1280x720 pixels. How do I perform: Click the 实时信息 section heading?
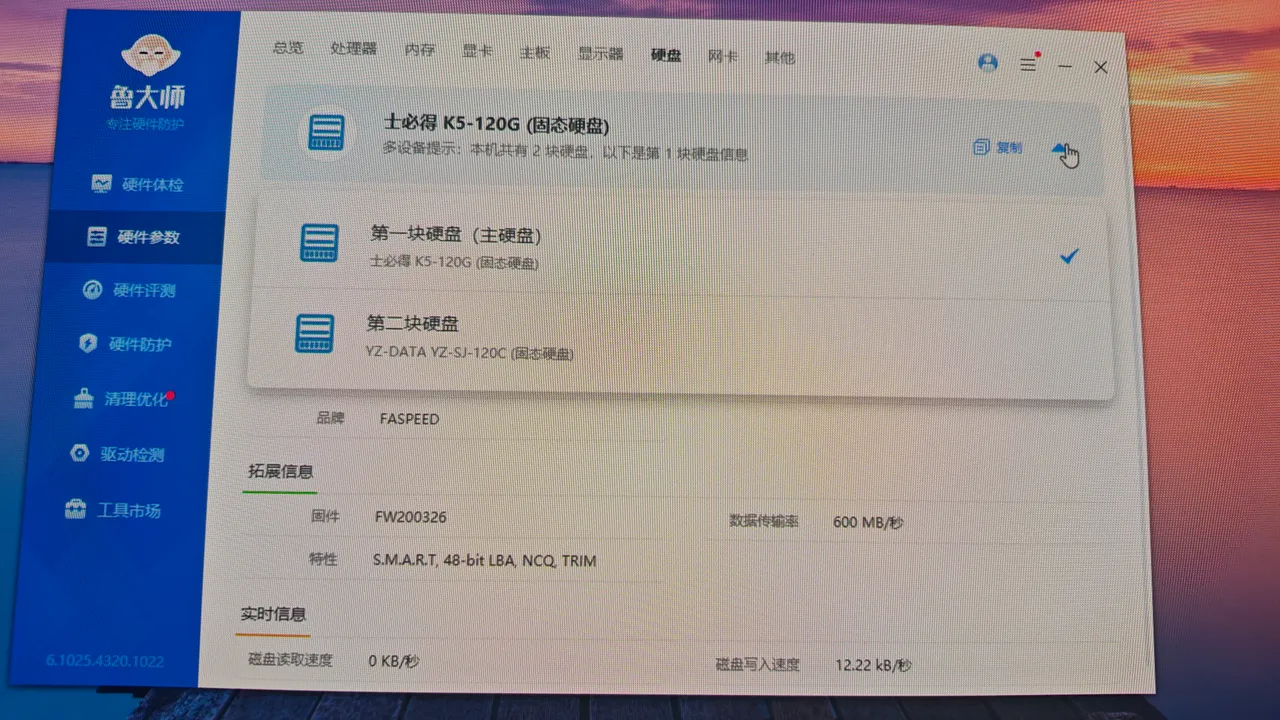coord(273,613)
